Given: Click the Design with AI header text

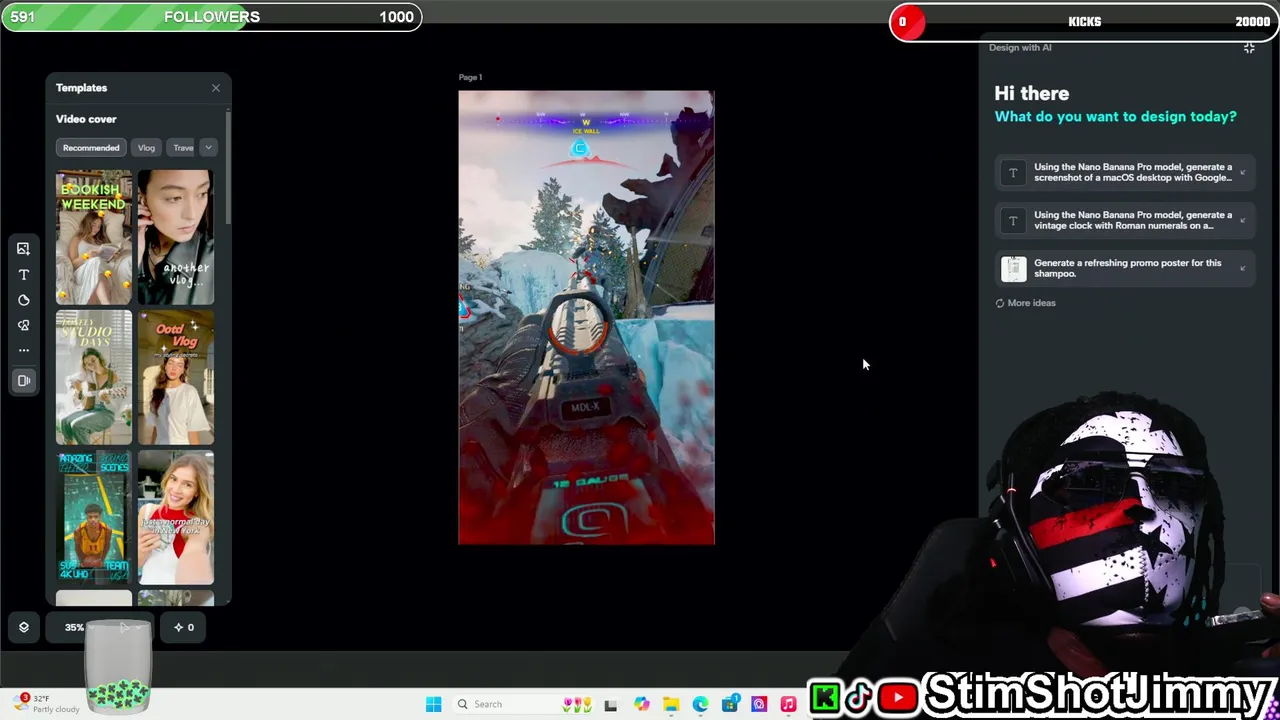Looking at the screenshot, I should click(x=1020, y=48).
